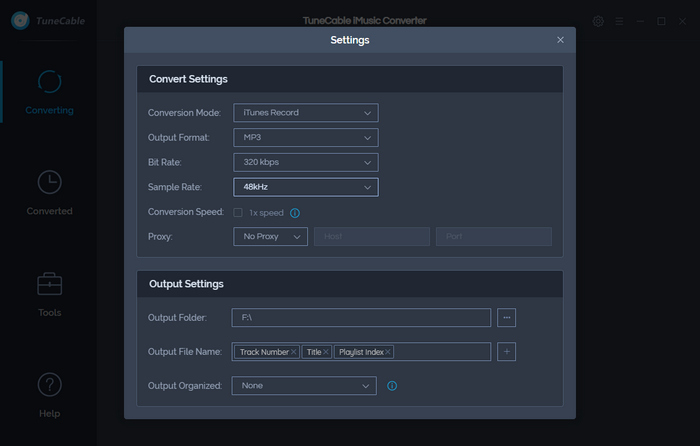
Task: Click the TuneCable logo icon
Action: coord(21,21)
